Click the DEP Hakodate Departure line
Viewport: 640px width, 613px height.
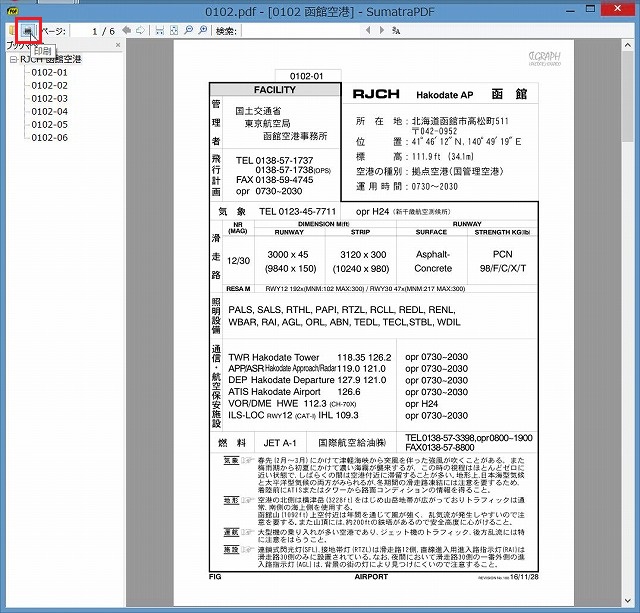(x=307, y=380)
